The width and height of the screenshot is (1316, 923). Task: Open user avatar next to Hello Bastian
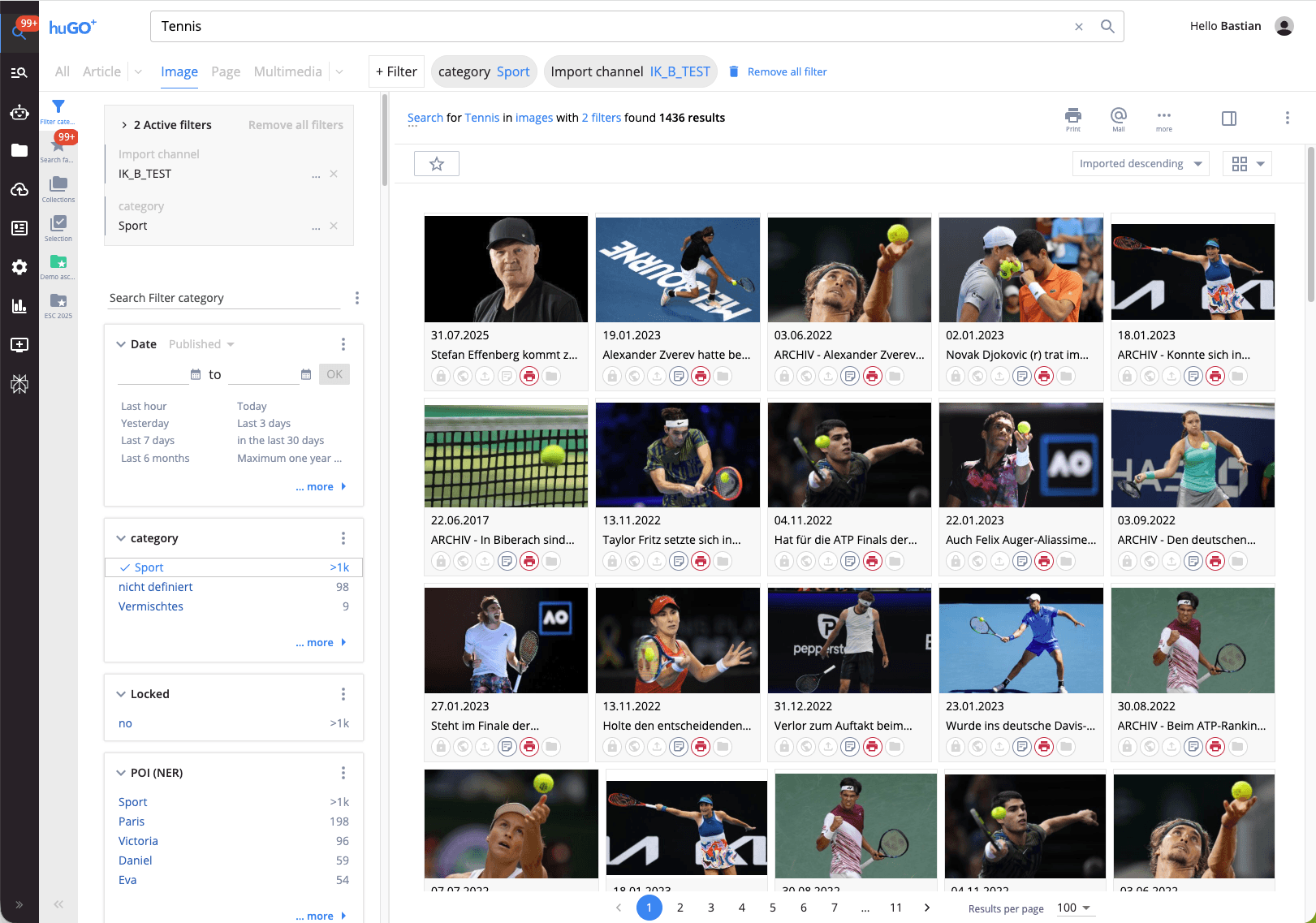1284,26
